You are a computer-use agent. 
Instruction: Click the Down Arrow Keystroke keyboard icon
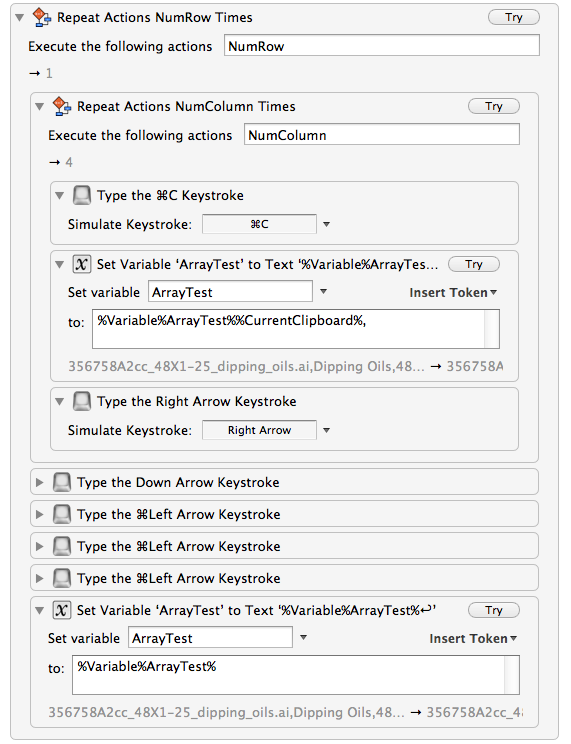point(62,483)
